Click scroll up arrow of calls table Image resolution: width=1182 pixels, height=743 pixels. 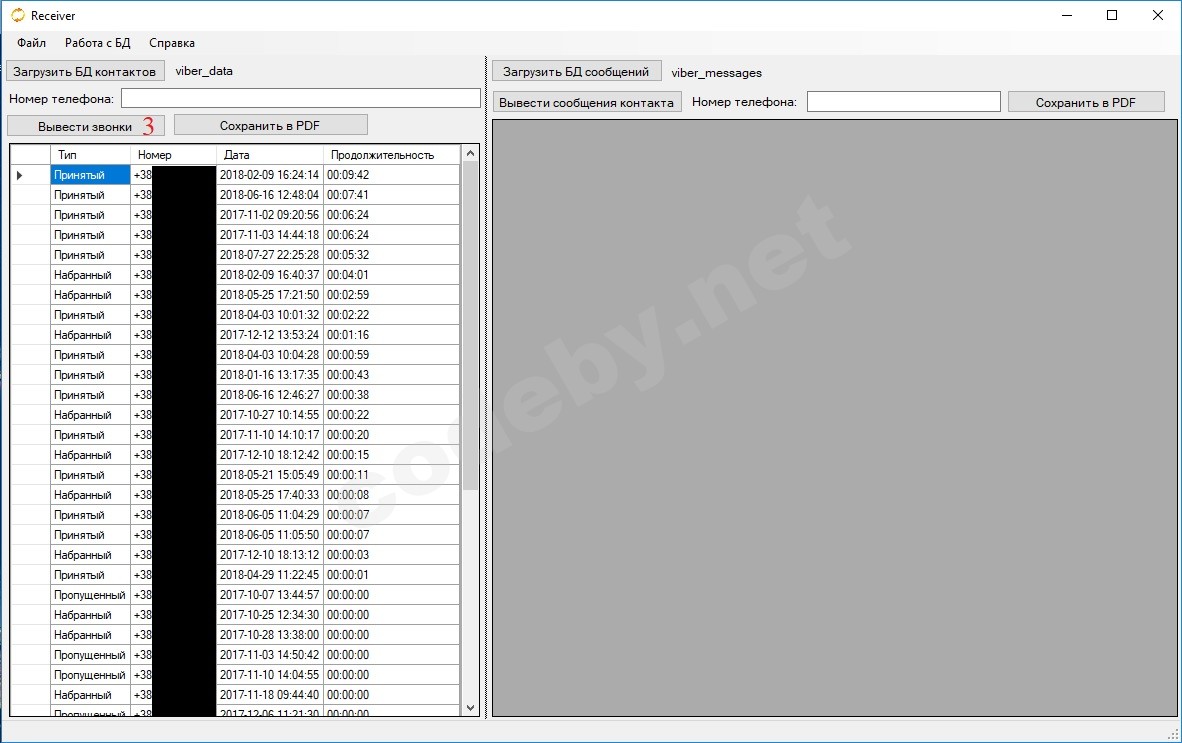(470, 153)
